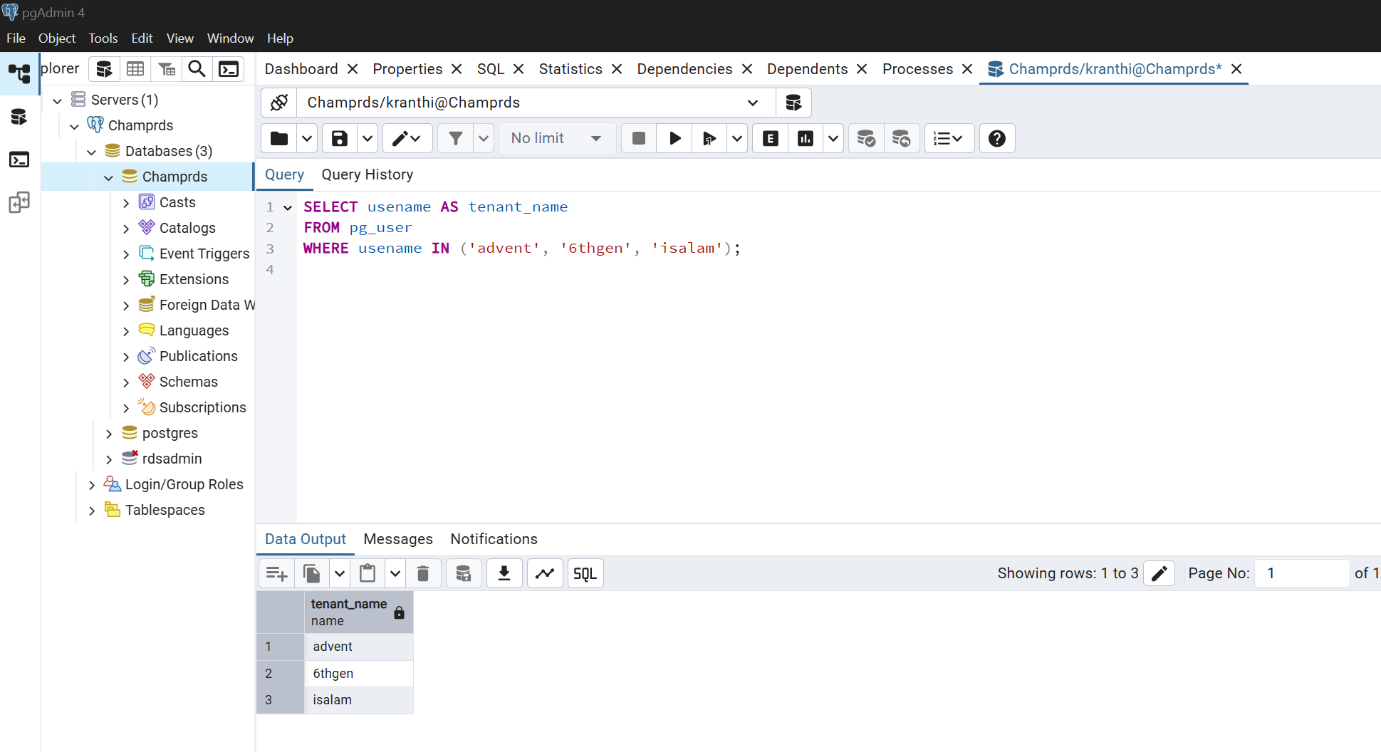This screenshot has height=752, width=1381.
Task: Click the database stack icon in left sidebar
Action: (19, 117)
